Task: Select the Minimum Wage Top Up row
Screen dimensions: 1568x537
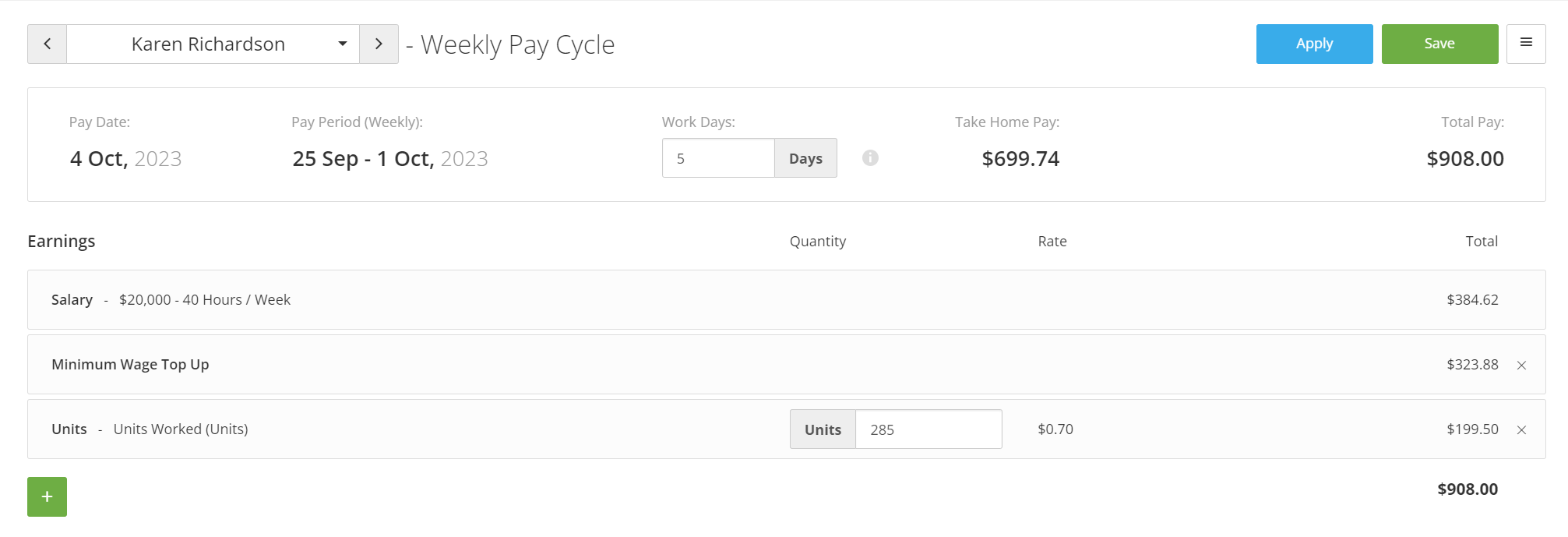Action: click(786, 364)
